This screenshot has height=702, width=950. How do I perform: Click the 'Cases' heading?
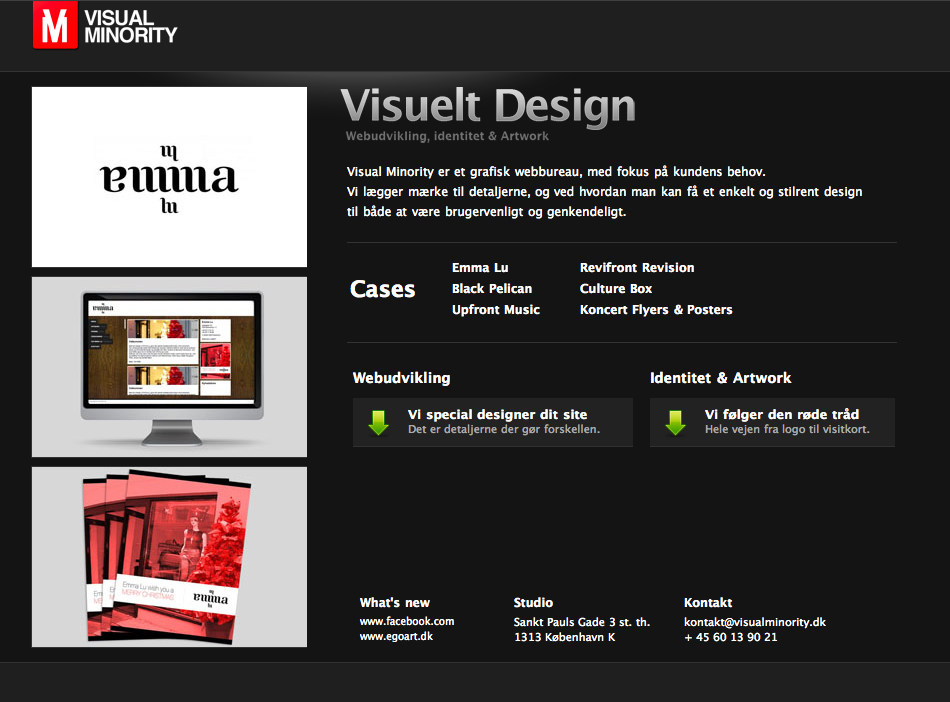pyautogui.click(x=383, y=289)
